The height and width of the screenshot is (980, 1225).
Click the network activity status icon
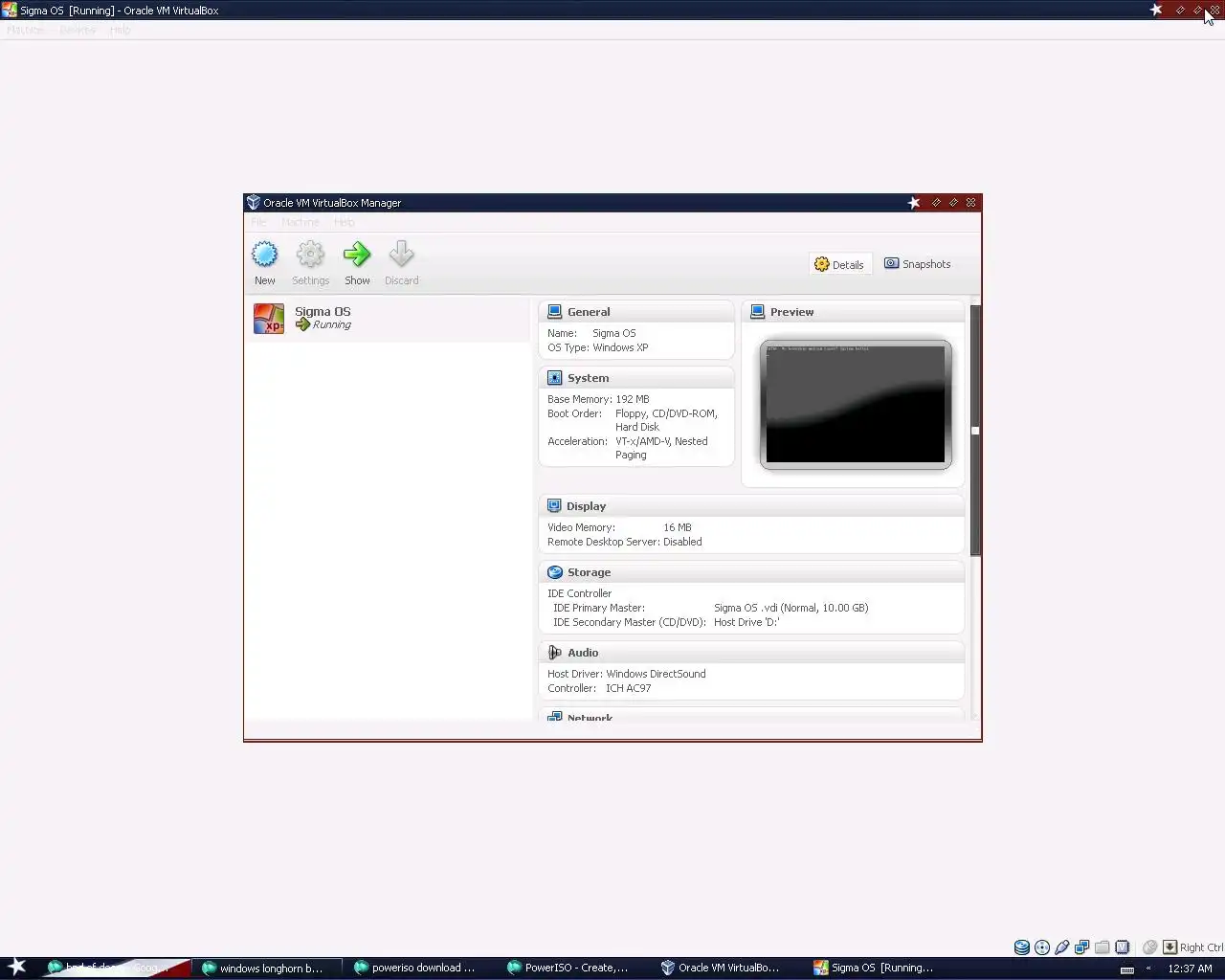coord(1082,947)
